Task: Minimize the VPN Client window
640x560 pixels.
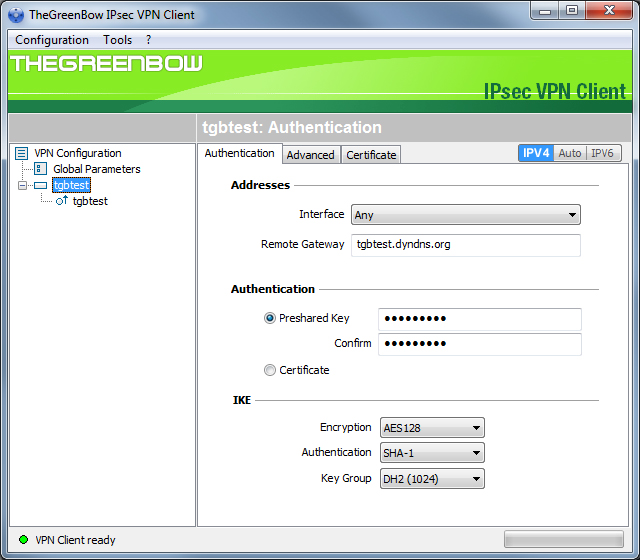Action: 545,11
